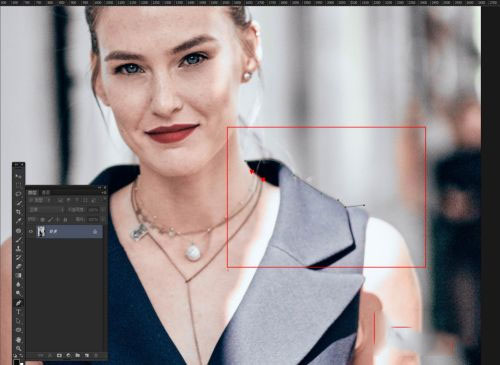This screenshot has width=500, height=365.
Task: Open the fill value dropdown arrow
Action: [103, 219]
